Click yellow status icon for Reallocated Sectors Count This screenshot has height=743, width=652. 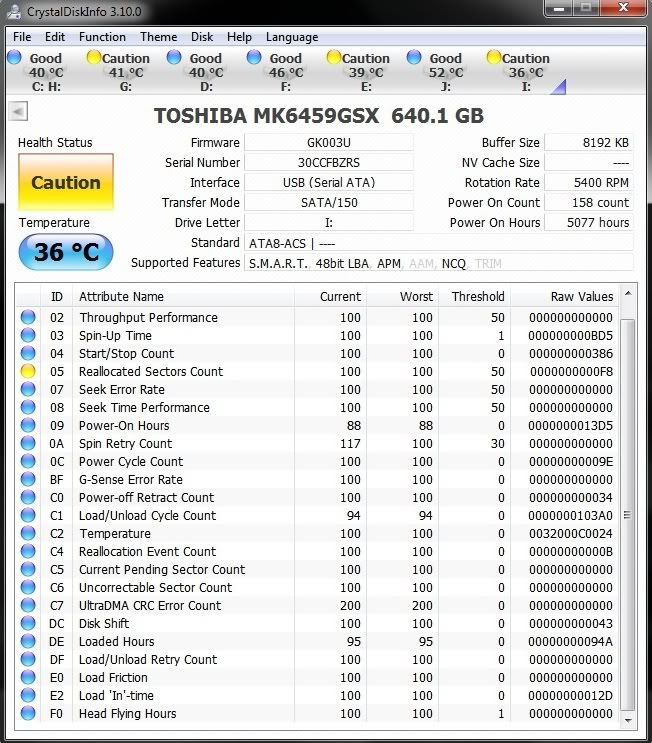point(28,372)
